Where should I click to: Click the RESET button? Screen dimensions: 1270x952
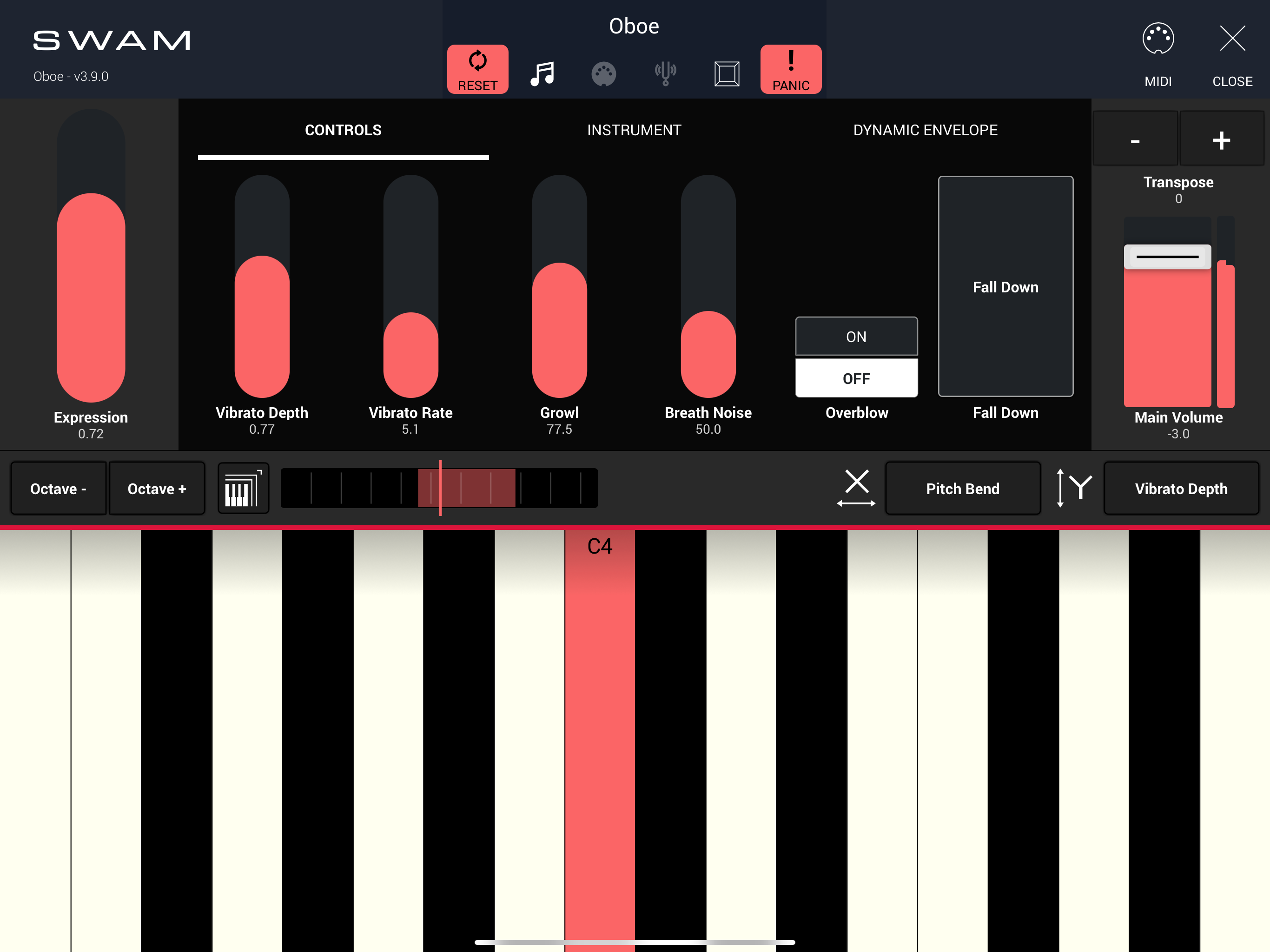point(477,69)
